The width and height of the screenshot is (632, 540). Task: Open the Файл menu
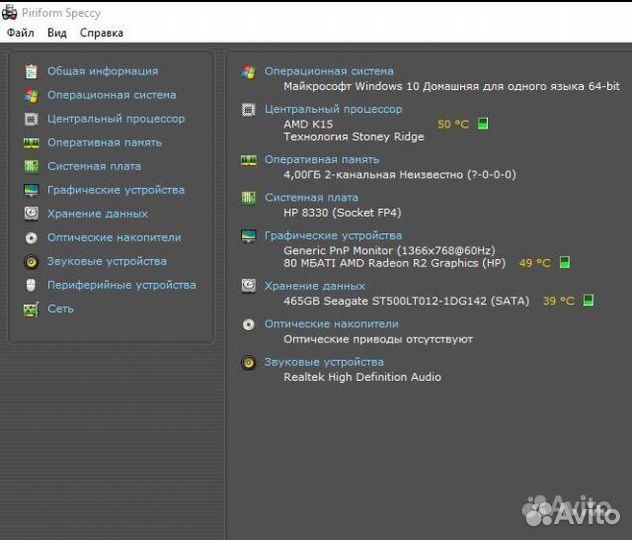(x=20, y=33)
